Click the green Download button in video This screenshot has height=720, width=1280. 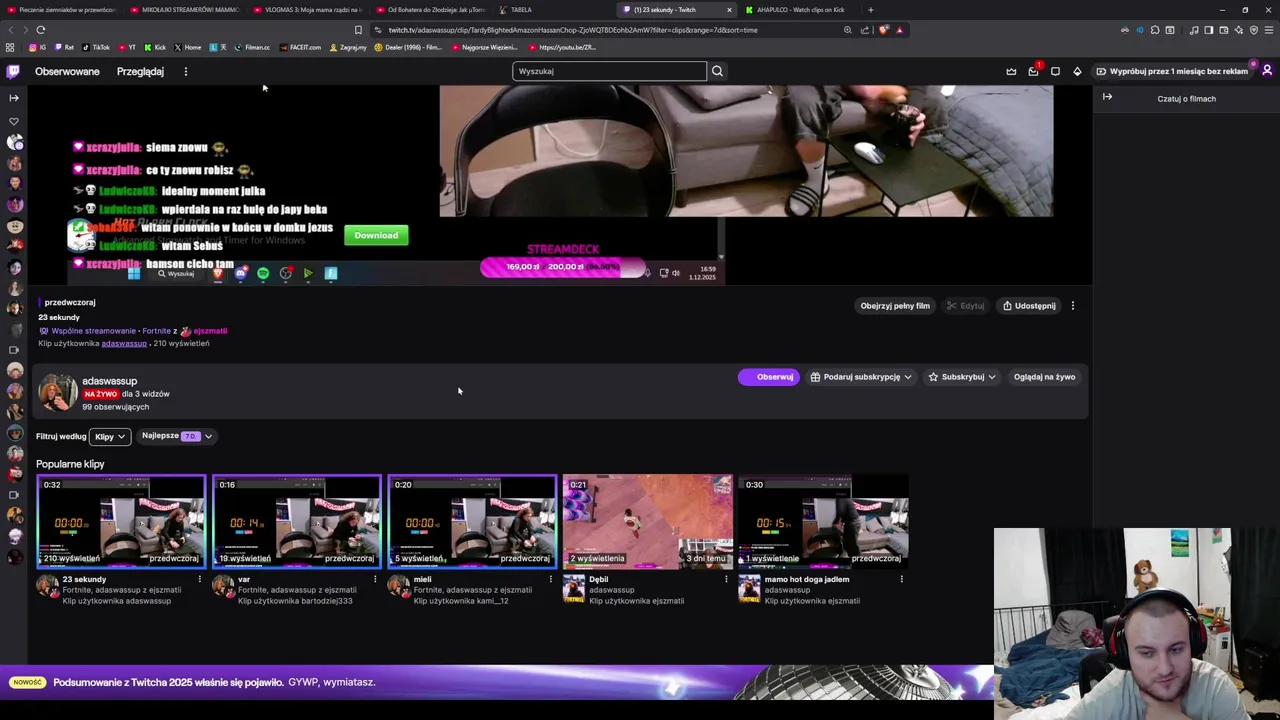(376, 235)
